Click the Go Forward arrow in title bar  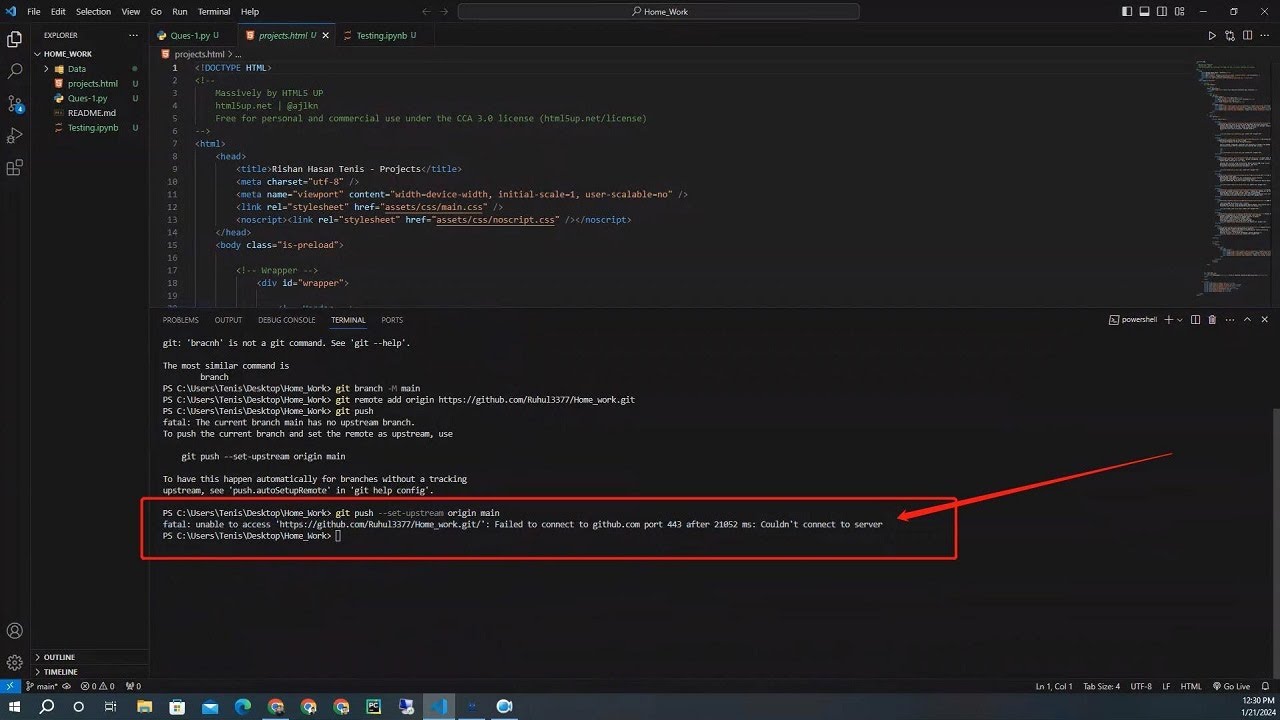point(446,11)
